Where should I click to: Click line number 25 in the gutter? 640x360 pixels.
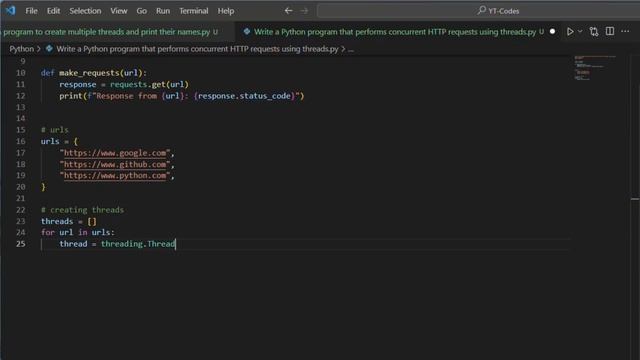[x=21, y=244]
